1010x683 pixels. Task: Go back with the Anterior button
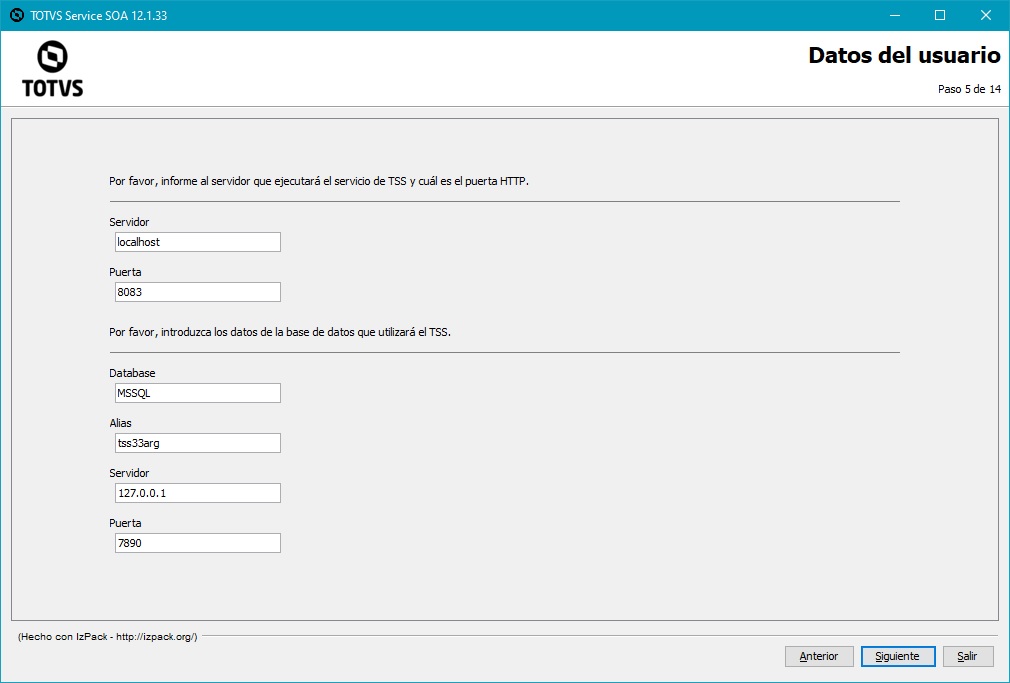pyautogui.click(x=819, y=656)
